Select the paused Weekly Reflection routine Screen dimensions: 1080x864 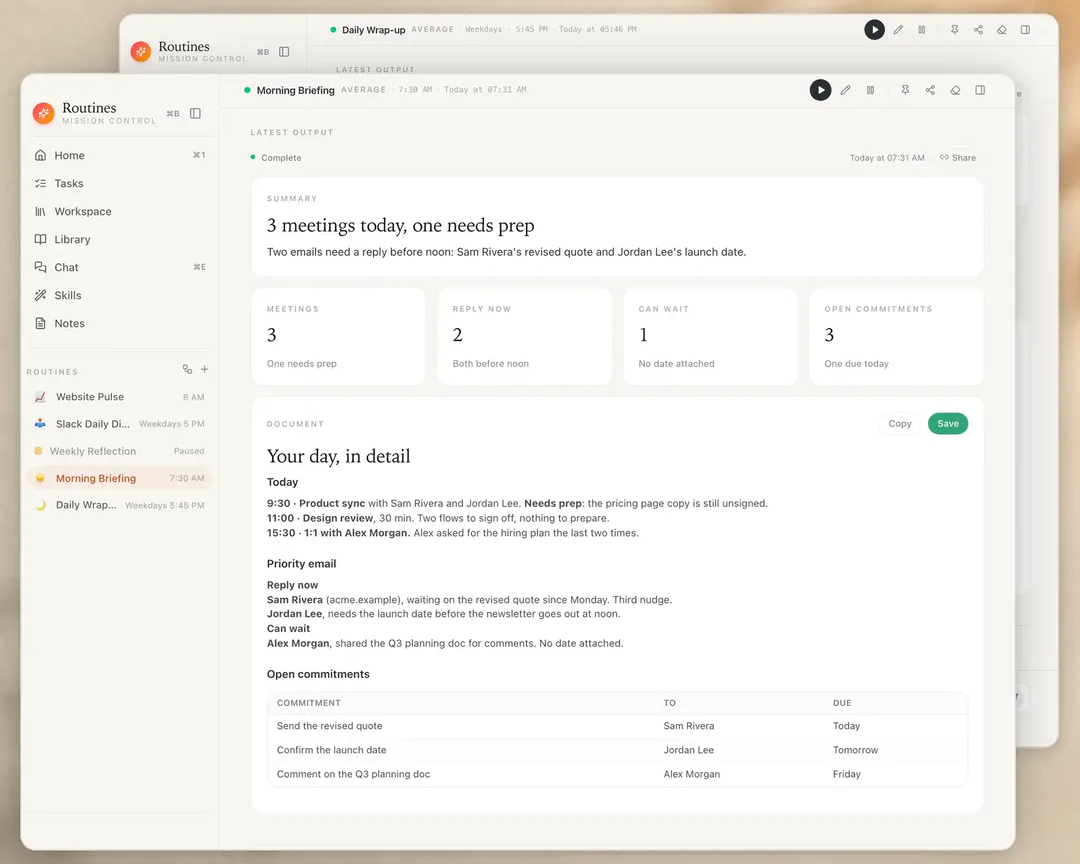pyautogui.click(x=120, y=451)
